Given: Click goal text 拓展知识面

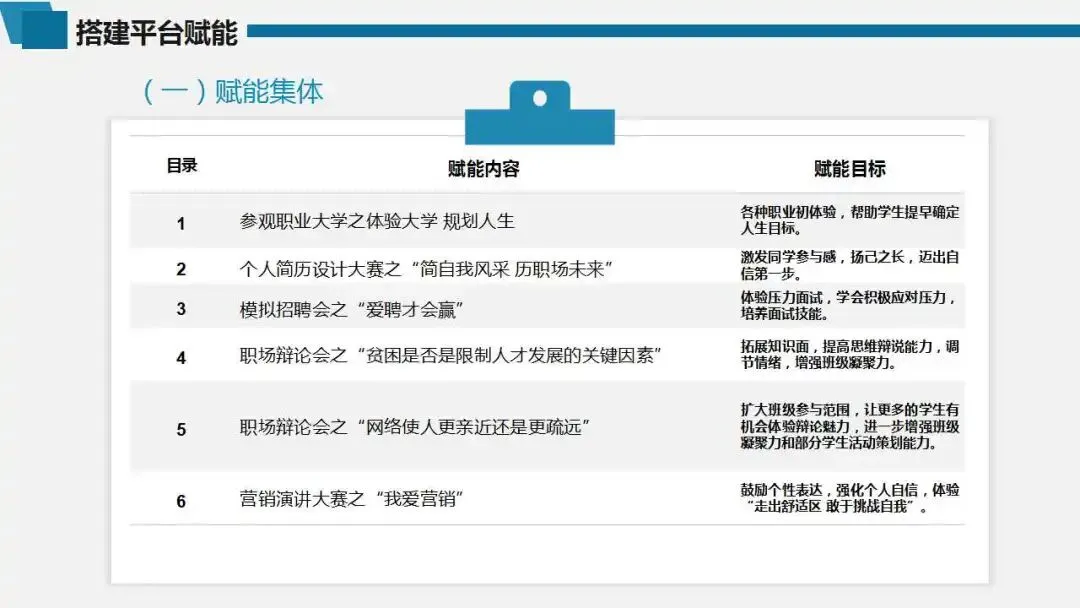Looking at the screenshot, I should click(x=850, y=354).
